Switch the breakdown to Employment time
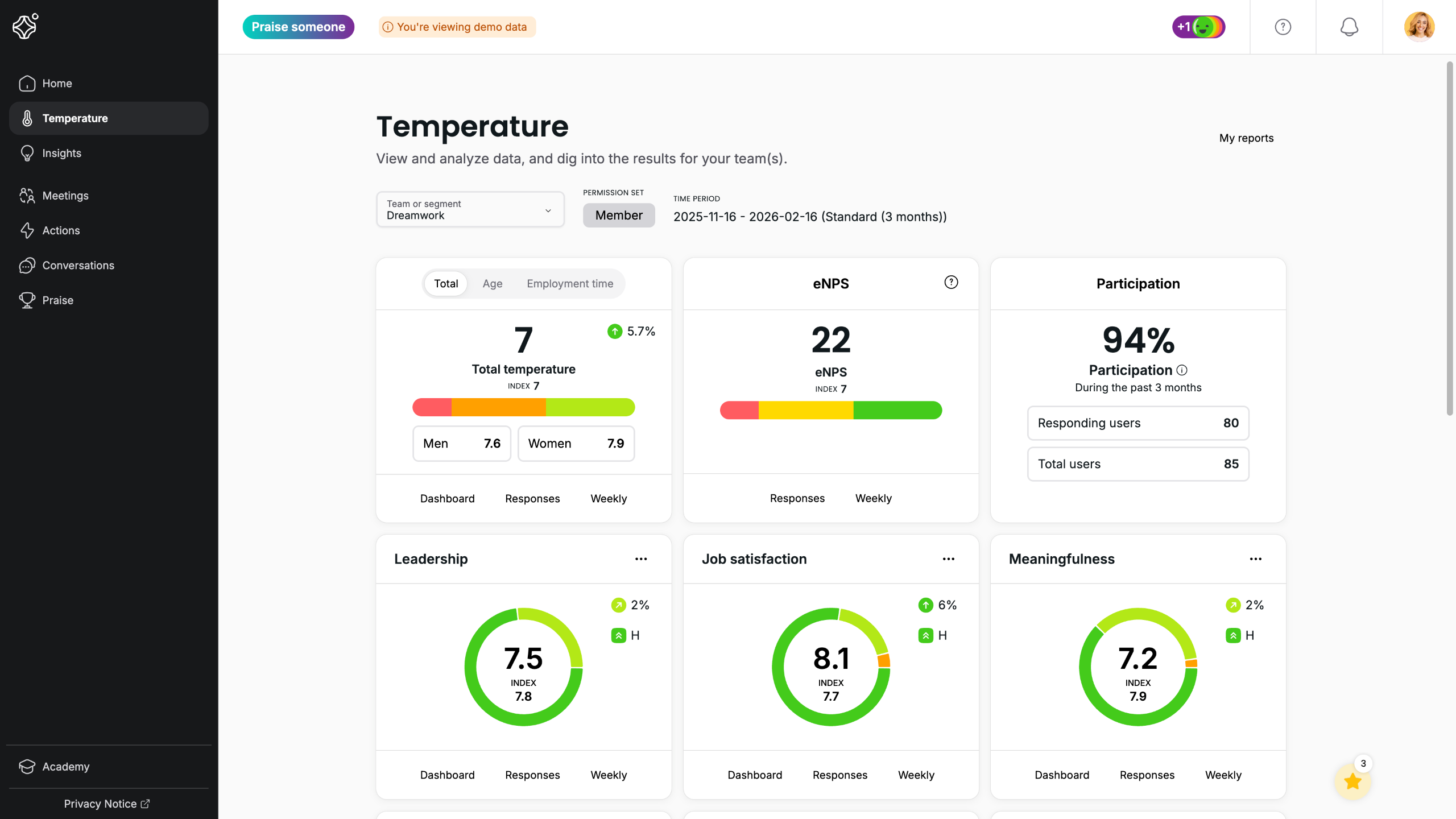Screen dimensions: 1456x819 click(x=569, y=283)
